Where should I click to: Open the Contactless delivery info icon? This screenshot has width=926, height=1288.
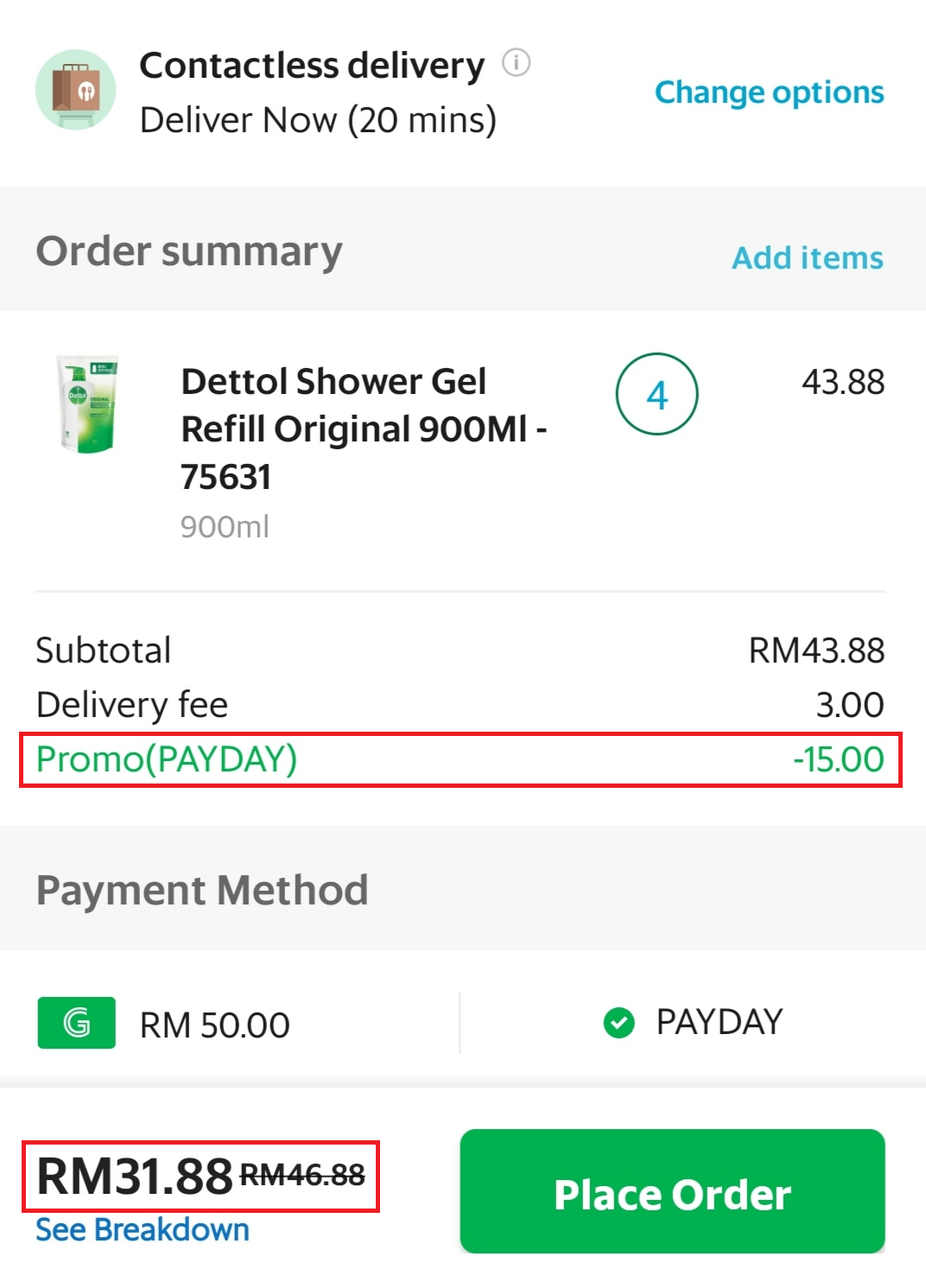[x=517, y=63]
